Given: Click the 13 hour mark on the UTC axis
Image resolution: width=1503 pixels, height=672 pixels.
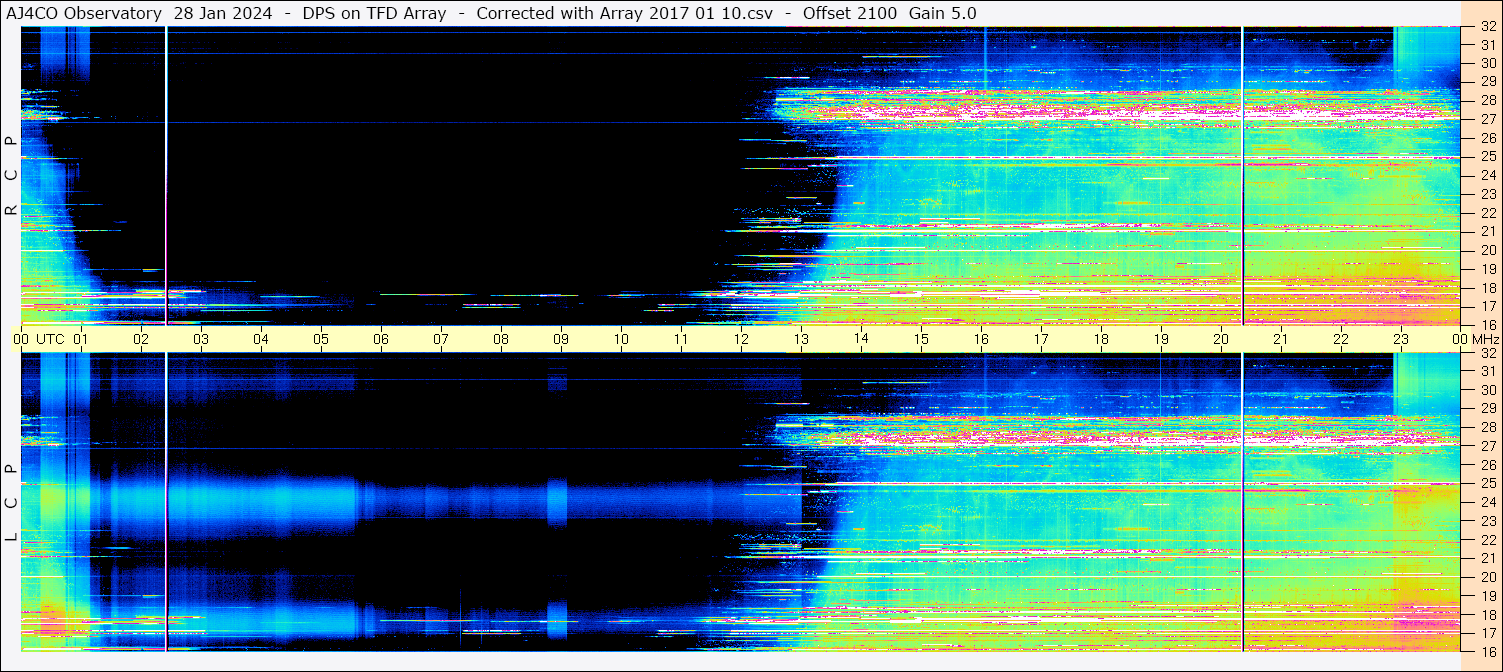Looking at the screenshot, I should [x=801, y=339].
